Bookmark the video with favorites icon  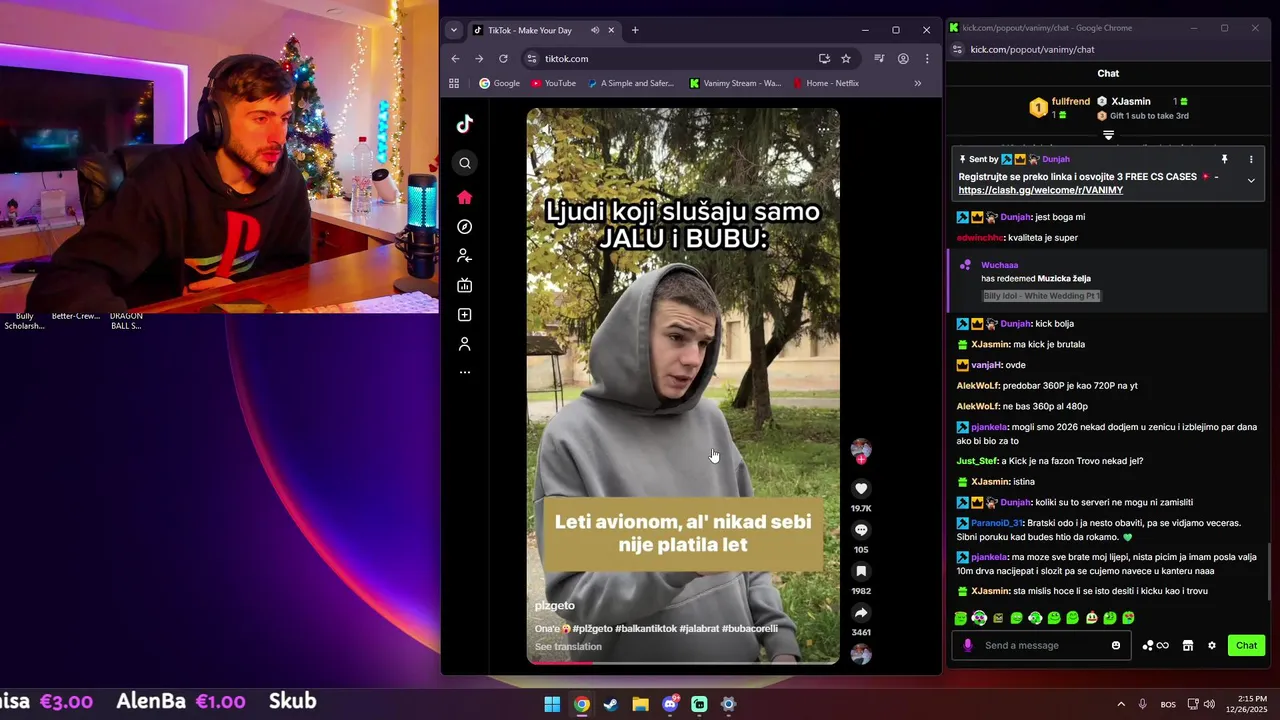tap(861, 571)
